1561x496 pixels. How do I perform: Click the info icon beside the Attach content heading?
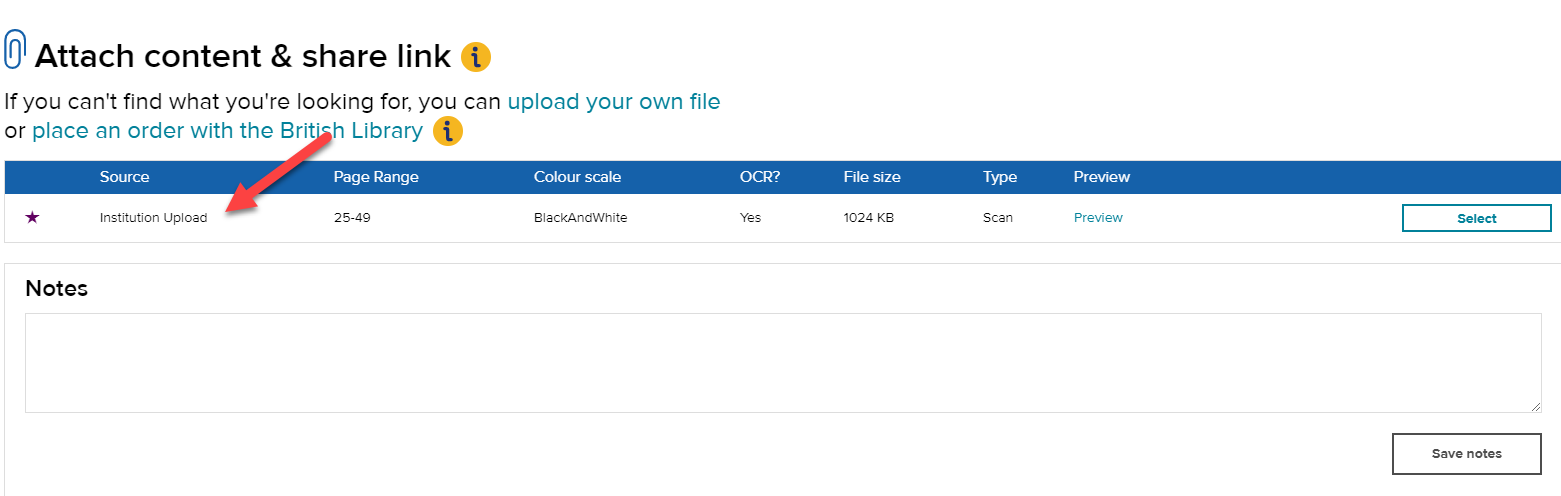pyautogui.click(x=476, y=57)
